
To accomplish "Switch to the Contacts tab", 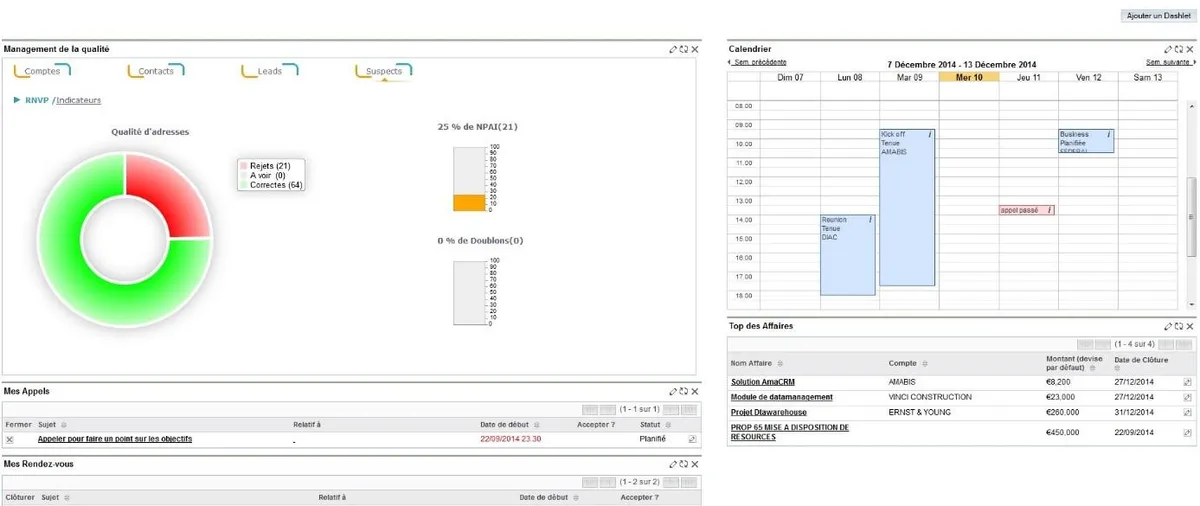I will pos(156,71).
